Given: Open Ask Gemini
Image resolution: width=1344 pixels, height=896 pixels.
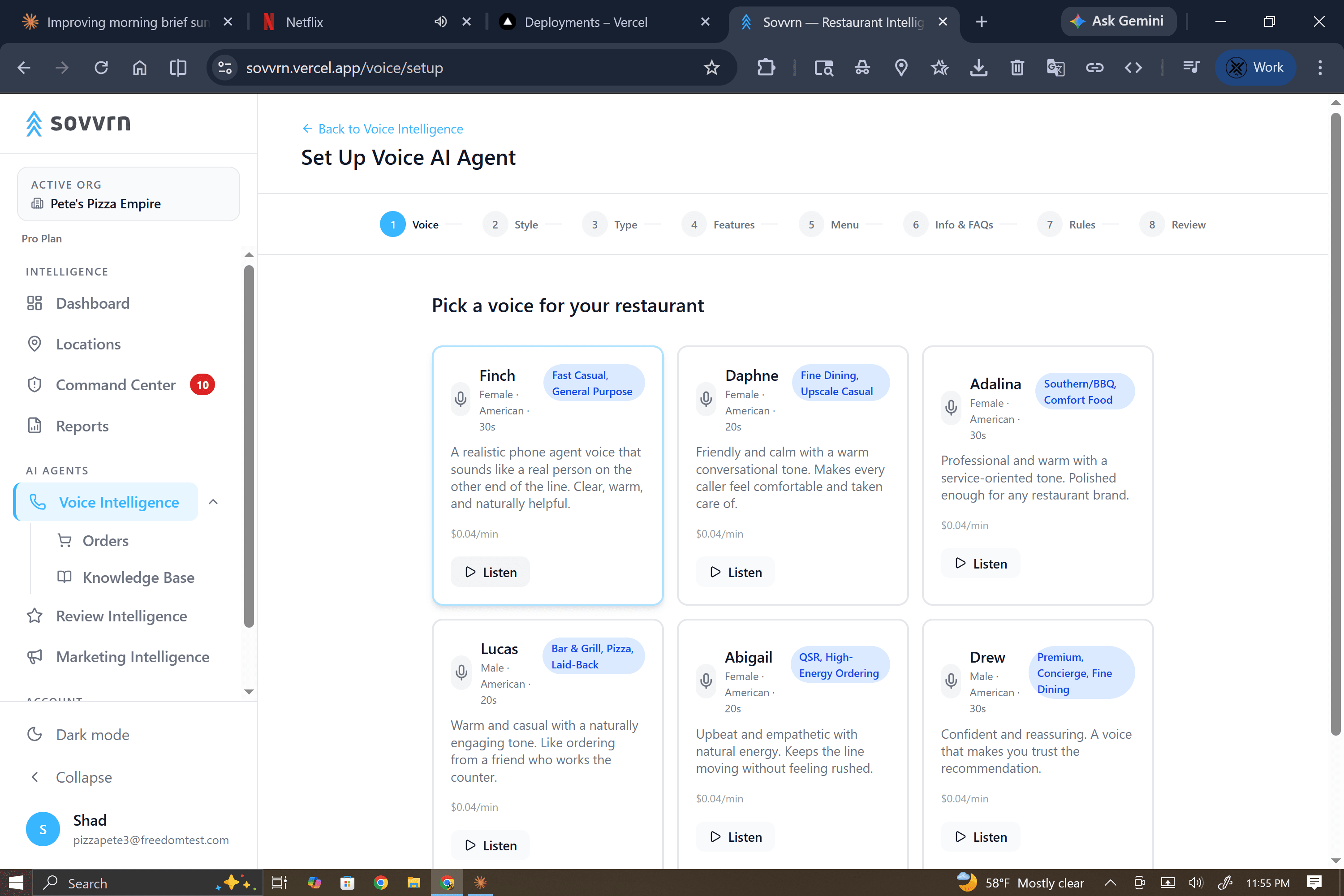Looking at the screenshot, I should click(x=1118, y=21).
